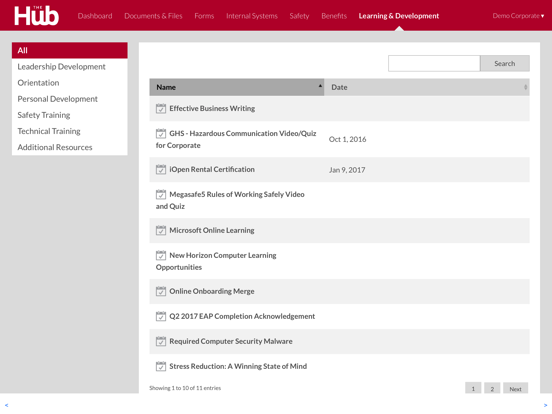Click calendar icon beside iOpen Rental Certification
The width and height of the screenshot is (552, 414).
pyautogui.click(x=161, y=169)
